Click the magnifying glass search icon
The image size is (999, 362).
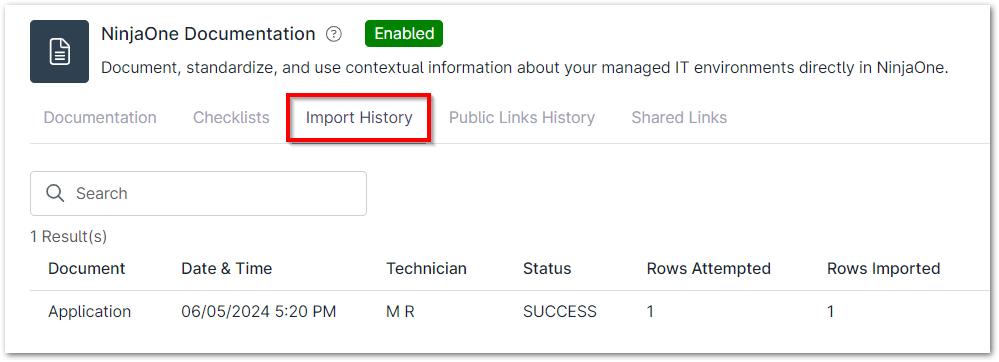(x=55, y=193)
